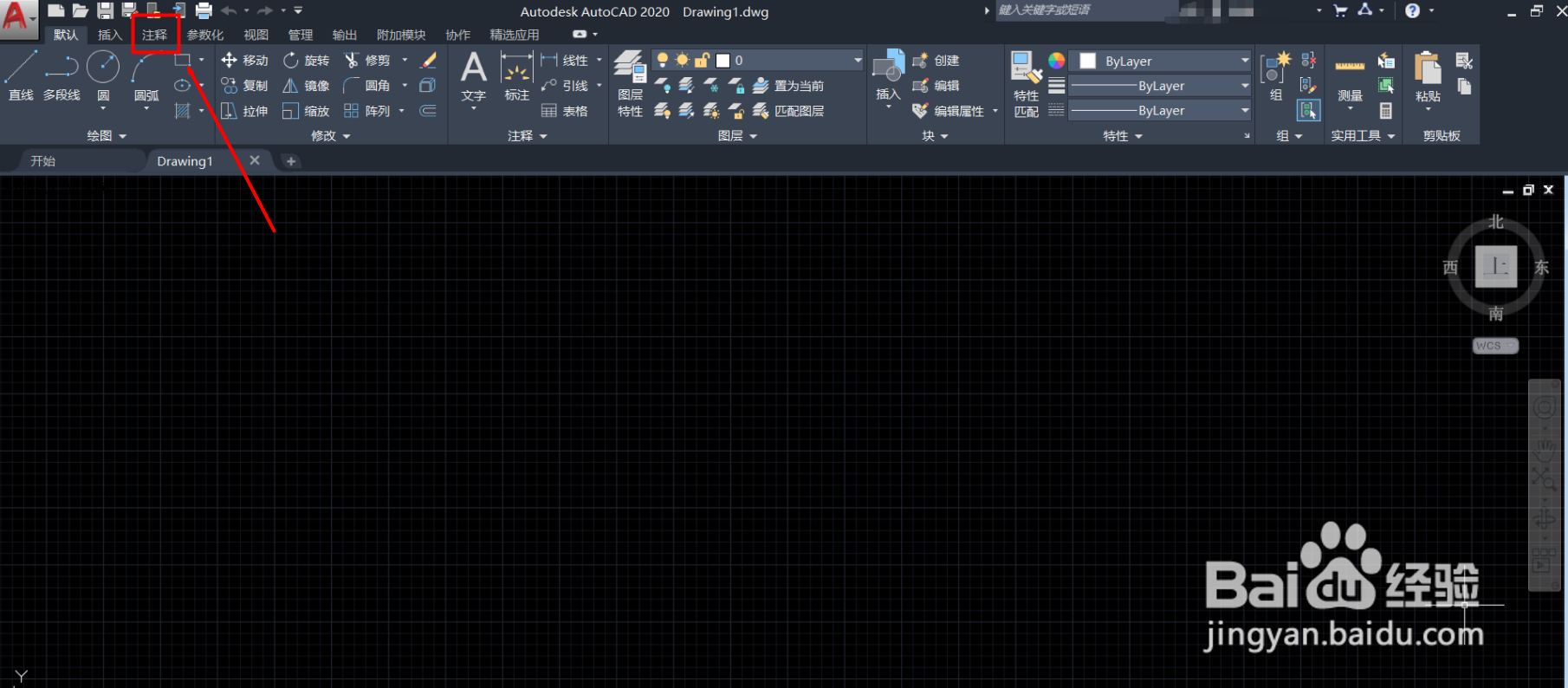Start the Stretch (拉伸) command
This screenshot has height=688, width=1568.
pos(245,111)
